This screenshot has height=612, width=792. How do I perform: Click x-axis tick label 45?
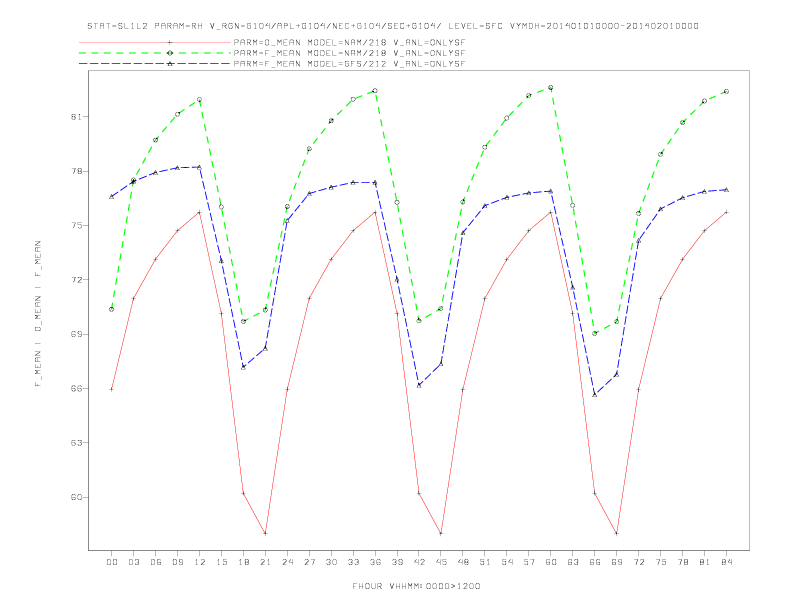click(441, 562)
